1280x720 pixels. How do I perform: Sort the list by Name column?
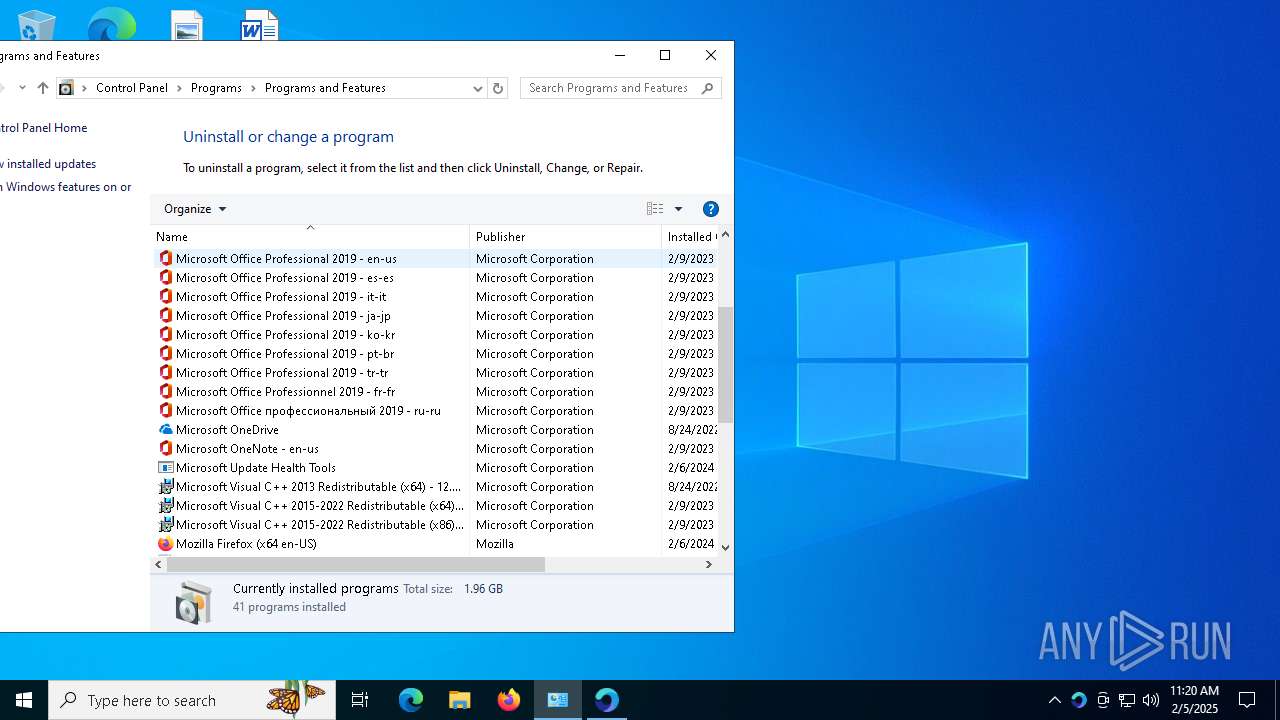pyautogui.click(x=310, y=236)
